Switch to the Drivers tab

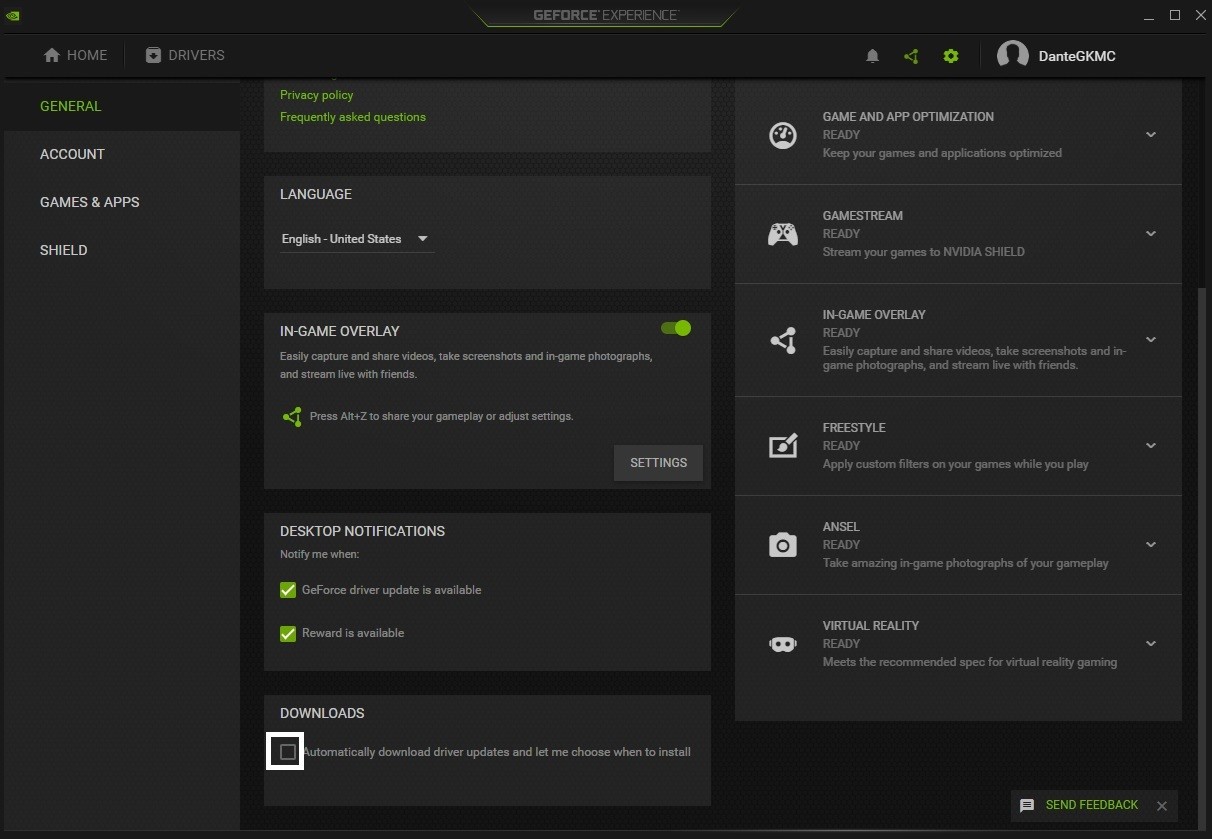click(x=185, y=56)
